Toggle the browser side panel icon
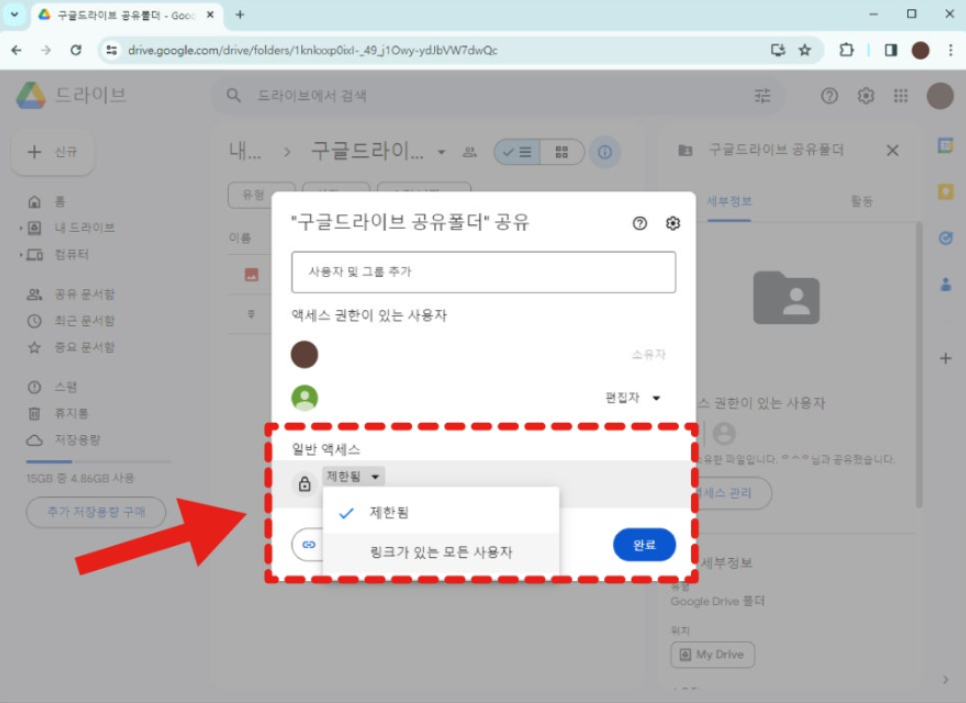Viewport: 966px width, 703px height. tap(891, 50)
